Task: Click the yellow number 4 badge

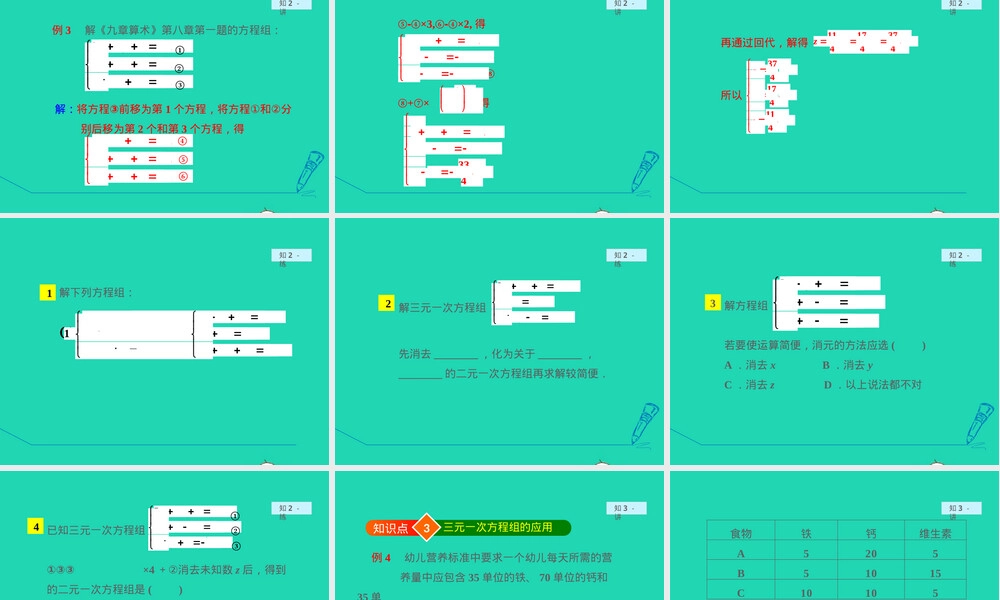Action: (x=36, y=527)
